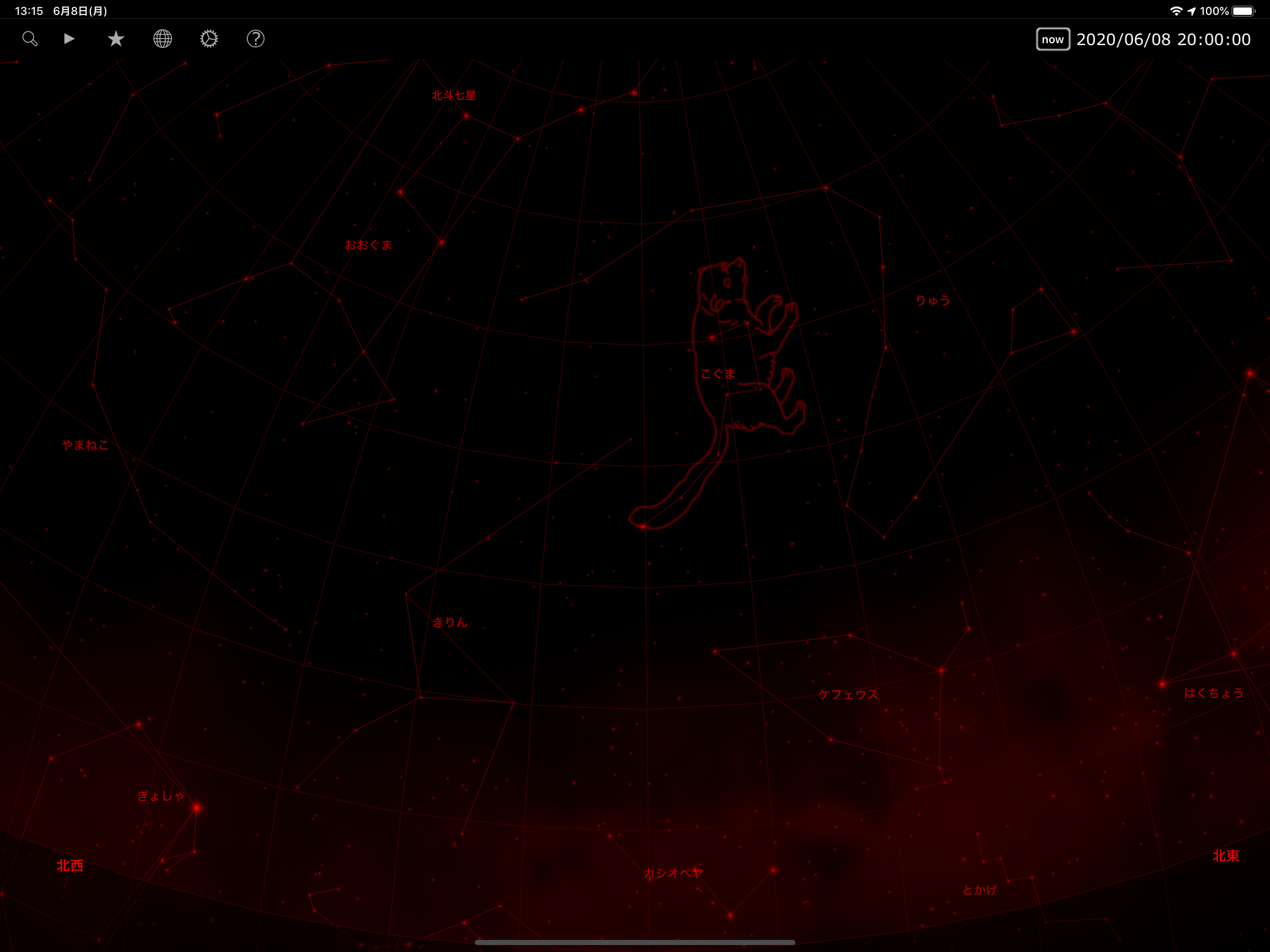
Task: Start time playback with play icon
Action: [x=69, y=39]
